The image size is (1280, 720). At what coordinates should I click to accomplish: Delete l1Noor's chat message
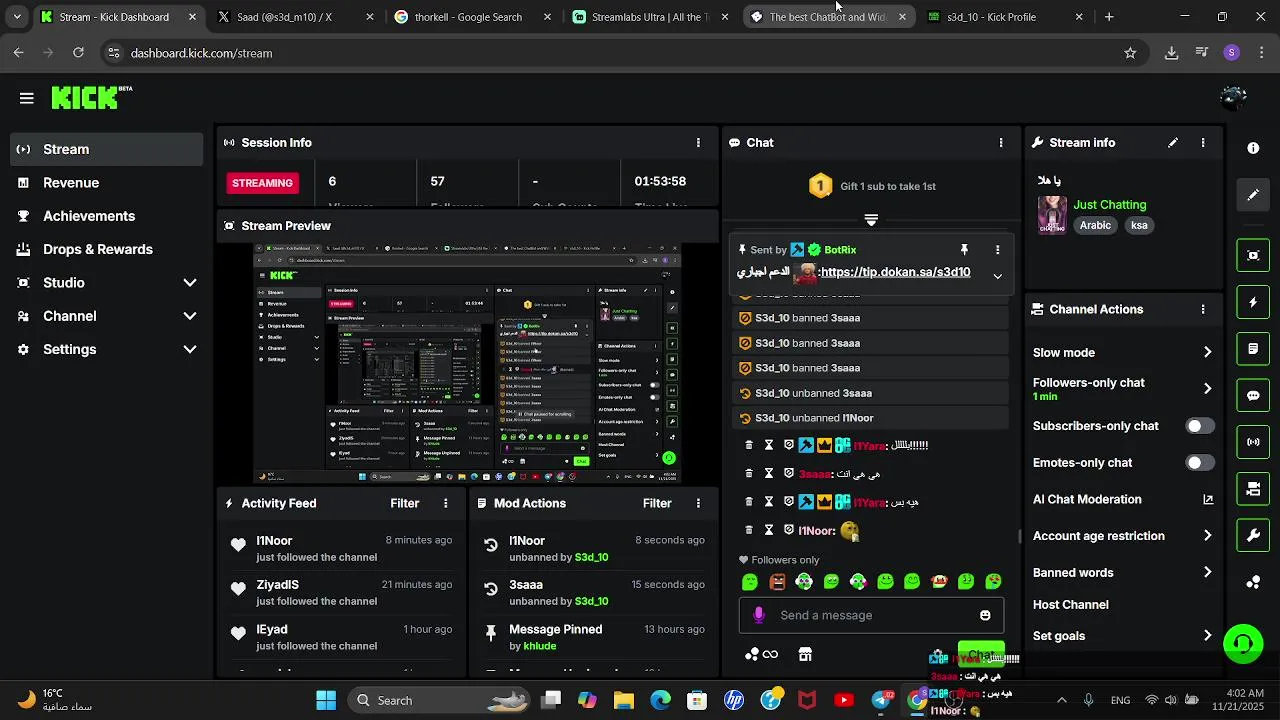pos(749,530)
